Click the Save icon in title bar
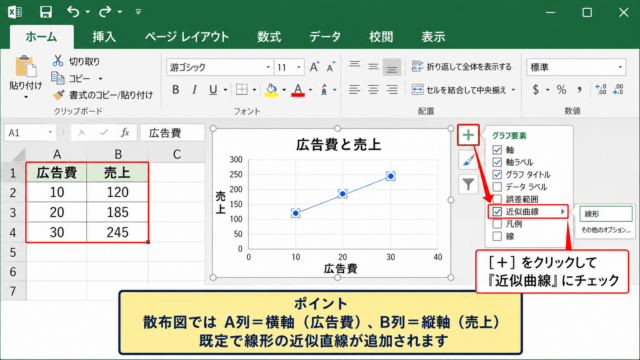 (46, 12)
